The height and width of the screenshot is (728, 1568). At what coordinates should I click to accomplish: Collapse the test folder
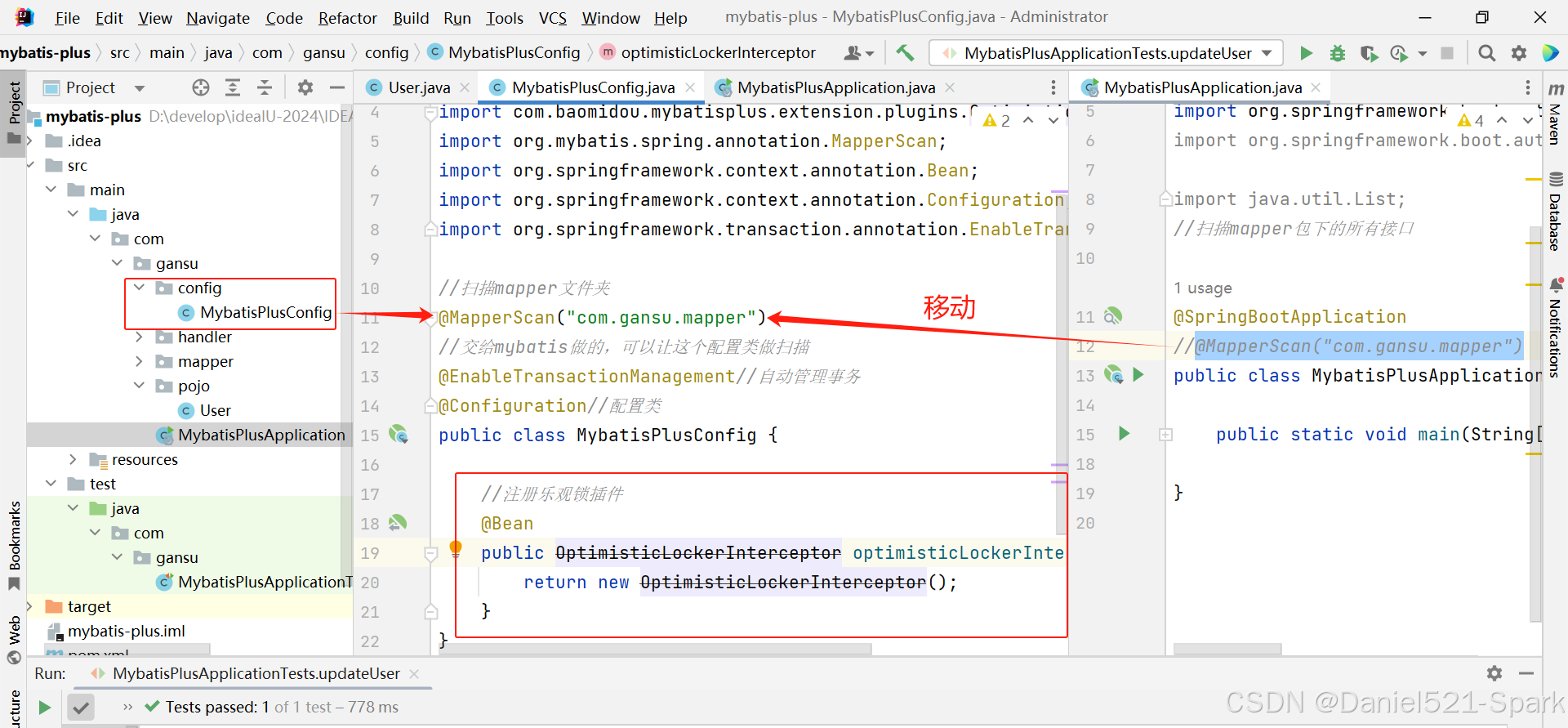pyautogui.click(x=51, y=484)
